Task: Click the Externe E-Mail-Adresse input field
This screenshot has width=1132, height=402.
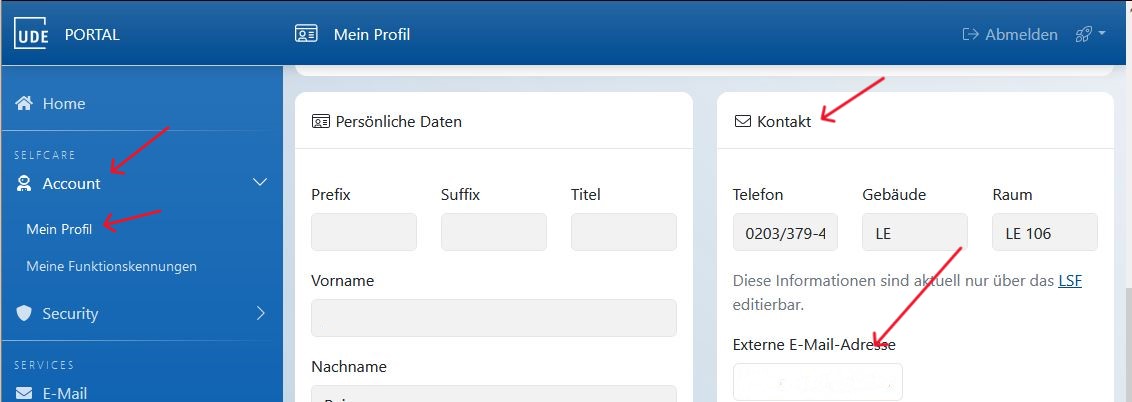Action: click(817, 381)
